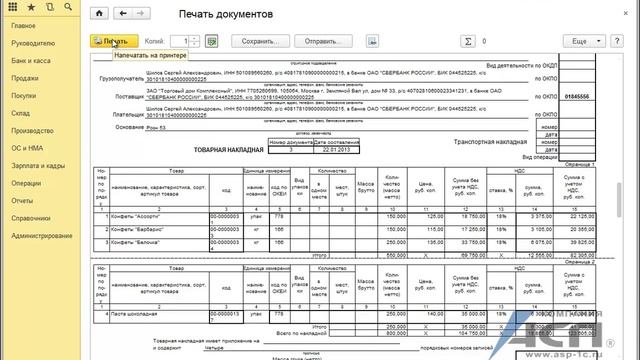Close the Печать документов window
The width and height of the screenshot is (640, 360).
tap(626, 13)
